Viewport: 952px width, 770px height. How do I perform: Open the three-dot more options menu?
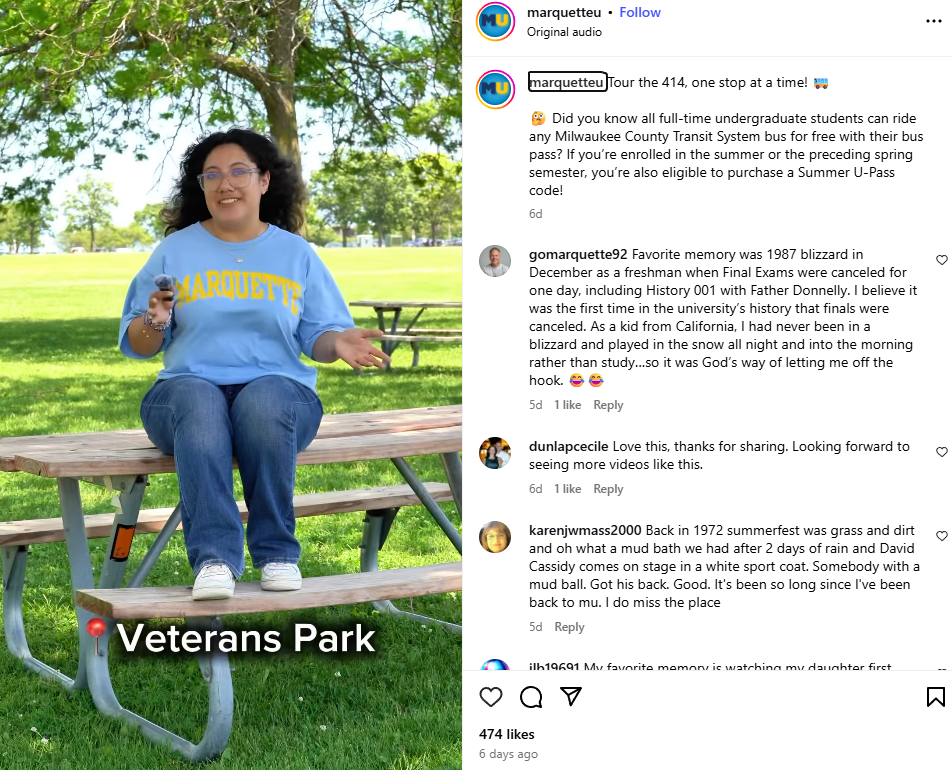934,21
